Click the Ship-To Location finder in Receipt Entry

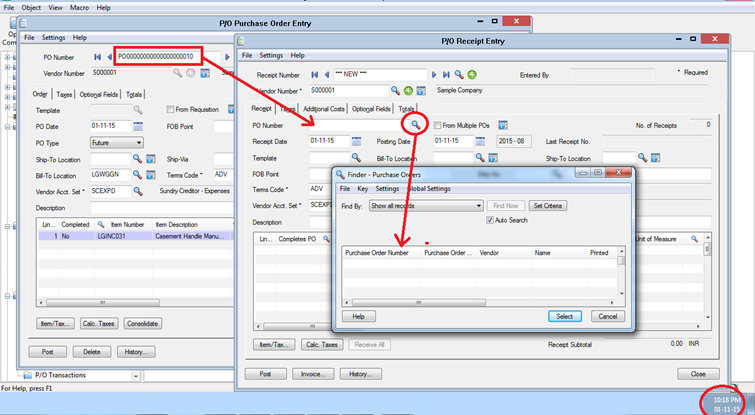[x=641, y=158]
